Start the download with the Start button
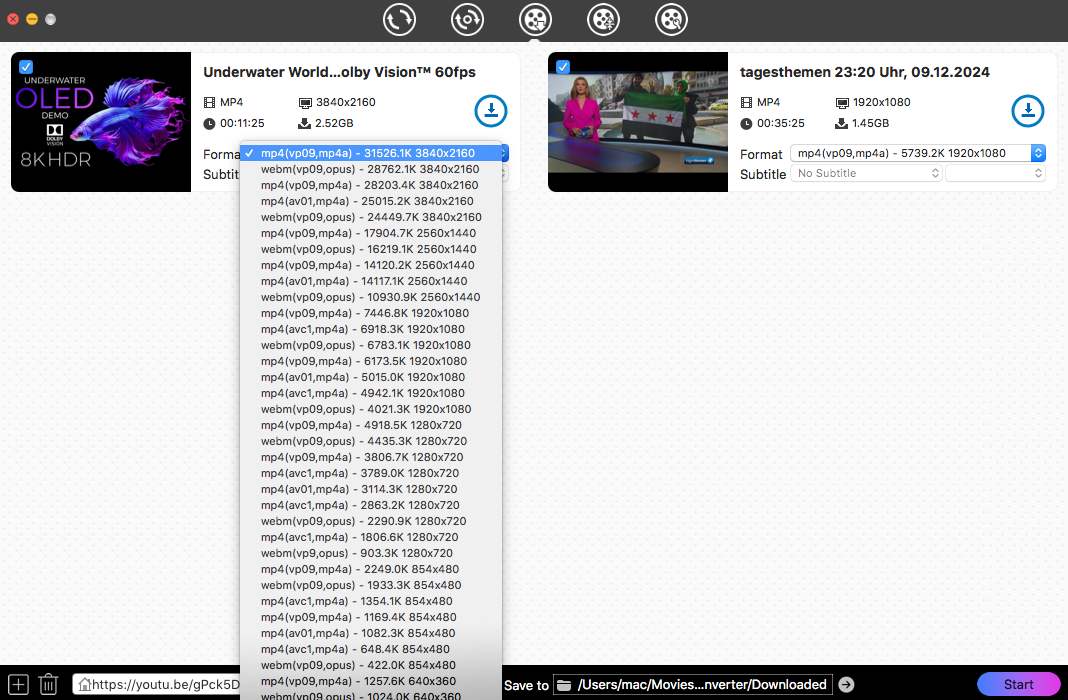Viewport: 1068px width, 700px height. 1018,684
